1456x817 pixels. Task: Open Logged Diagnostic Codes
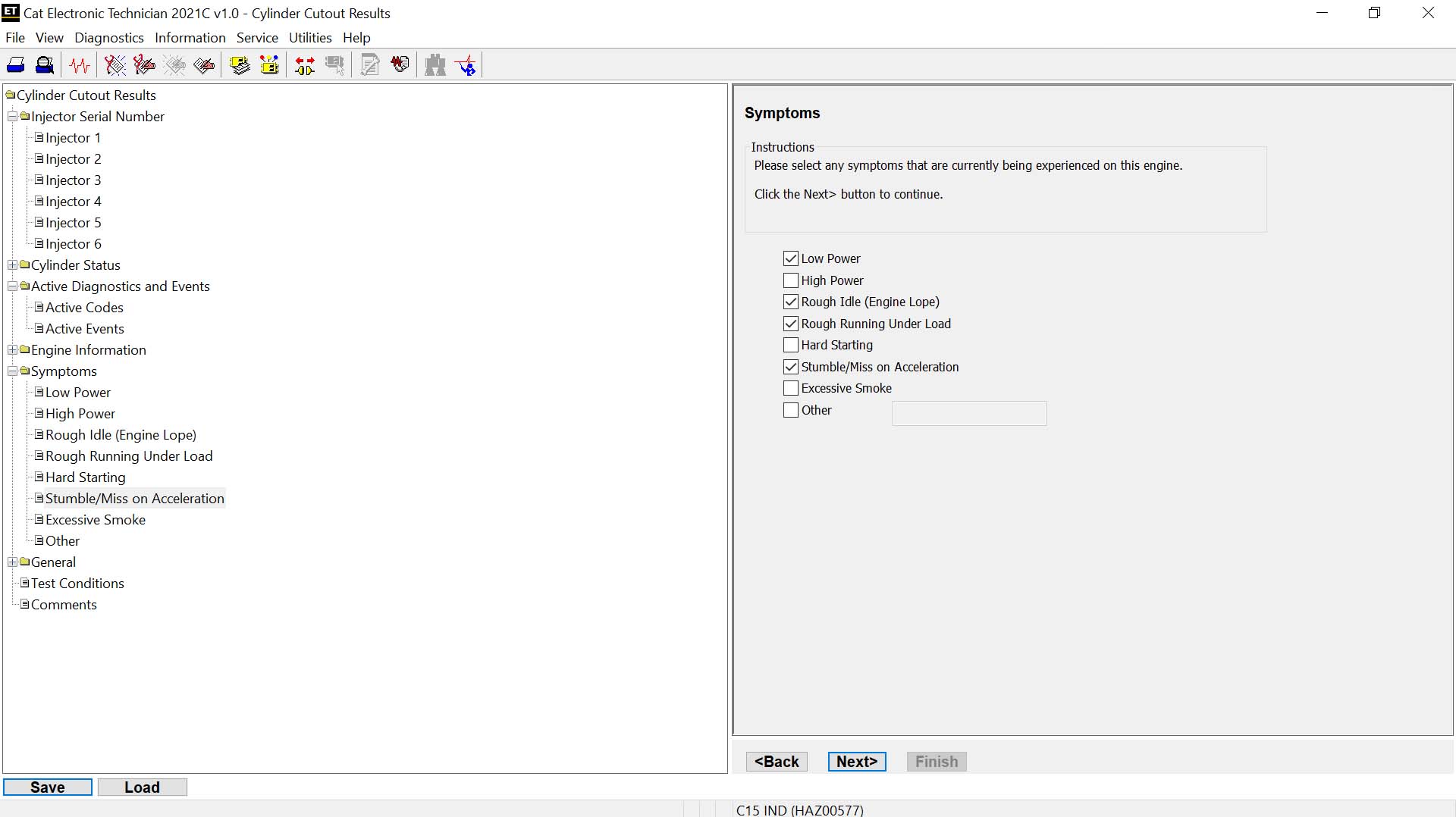[x=144, y=64]
